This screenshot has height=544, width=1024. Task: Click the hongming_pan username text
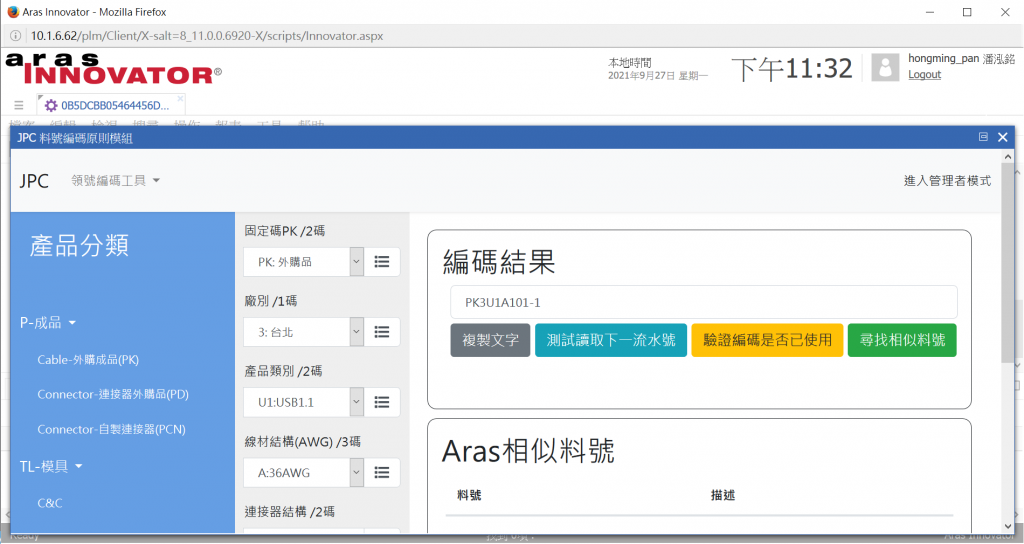point(943,59)
